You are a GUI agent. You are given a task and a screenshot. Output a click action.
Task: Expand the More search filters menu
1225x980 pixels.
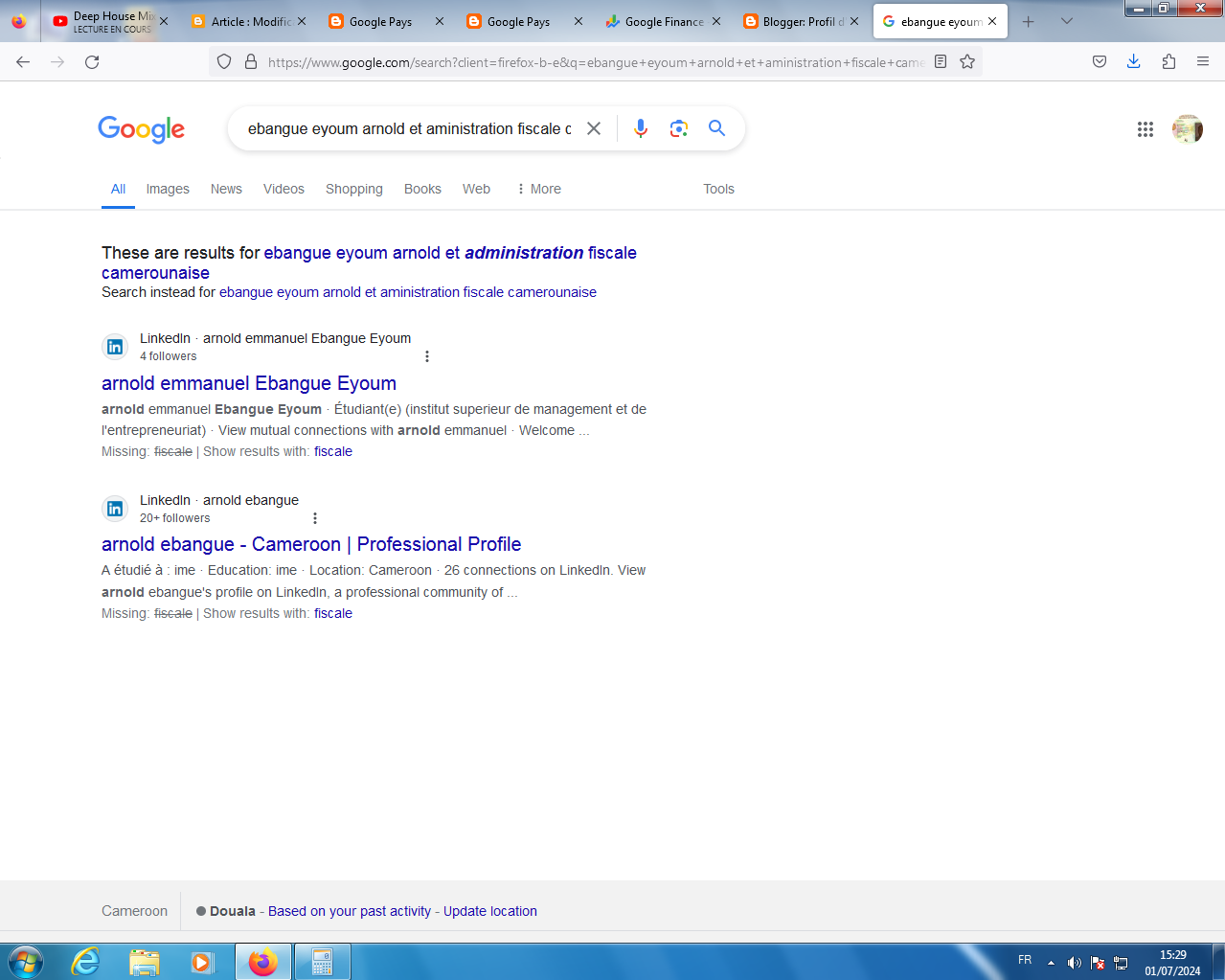pos(539,189)
